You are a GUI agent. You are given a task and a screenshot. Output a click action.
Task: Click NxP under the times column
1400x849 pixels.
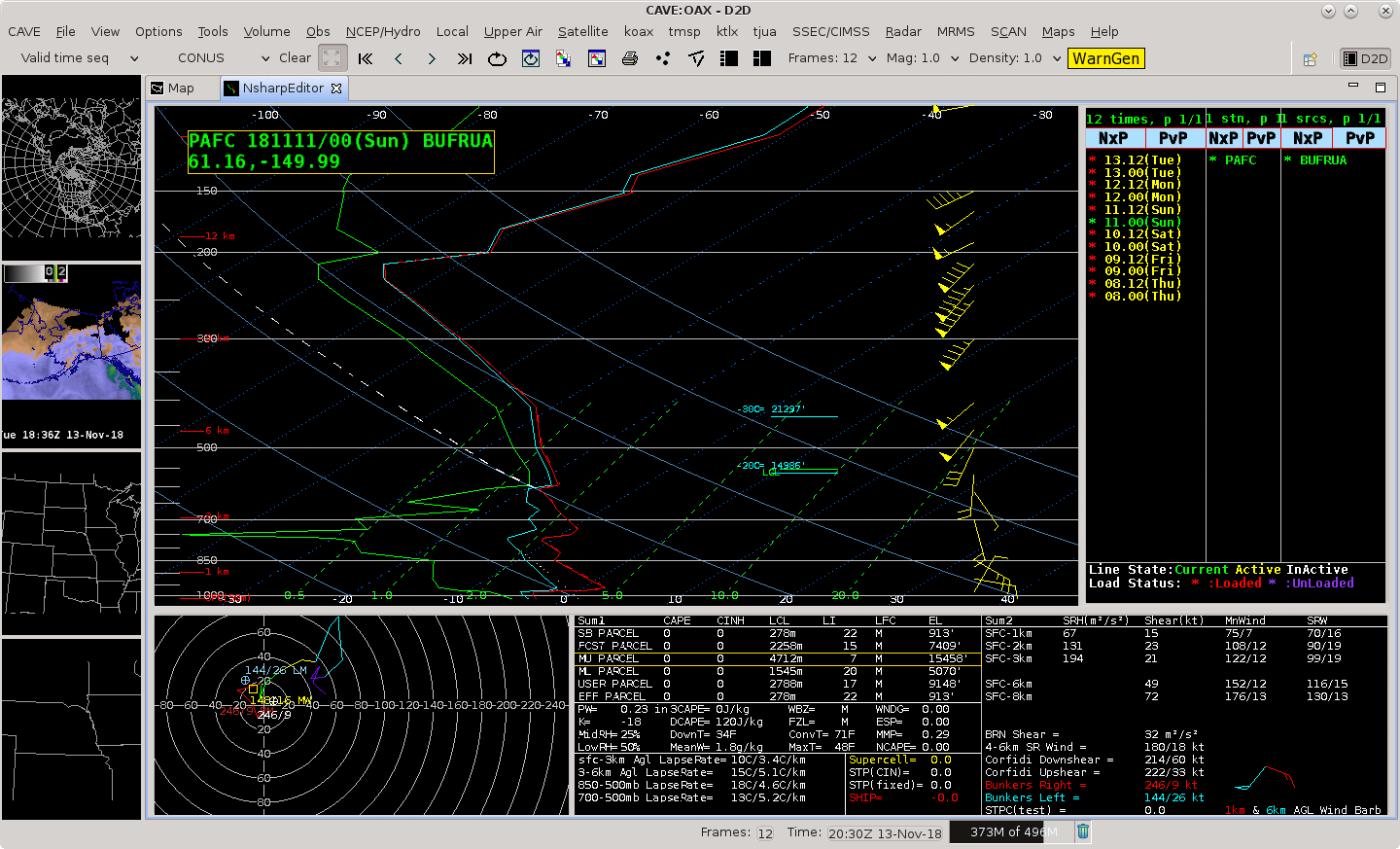(1114, 138)
